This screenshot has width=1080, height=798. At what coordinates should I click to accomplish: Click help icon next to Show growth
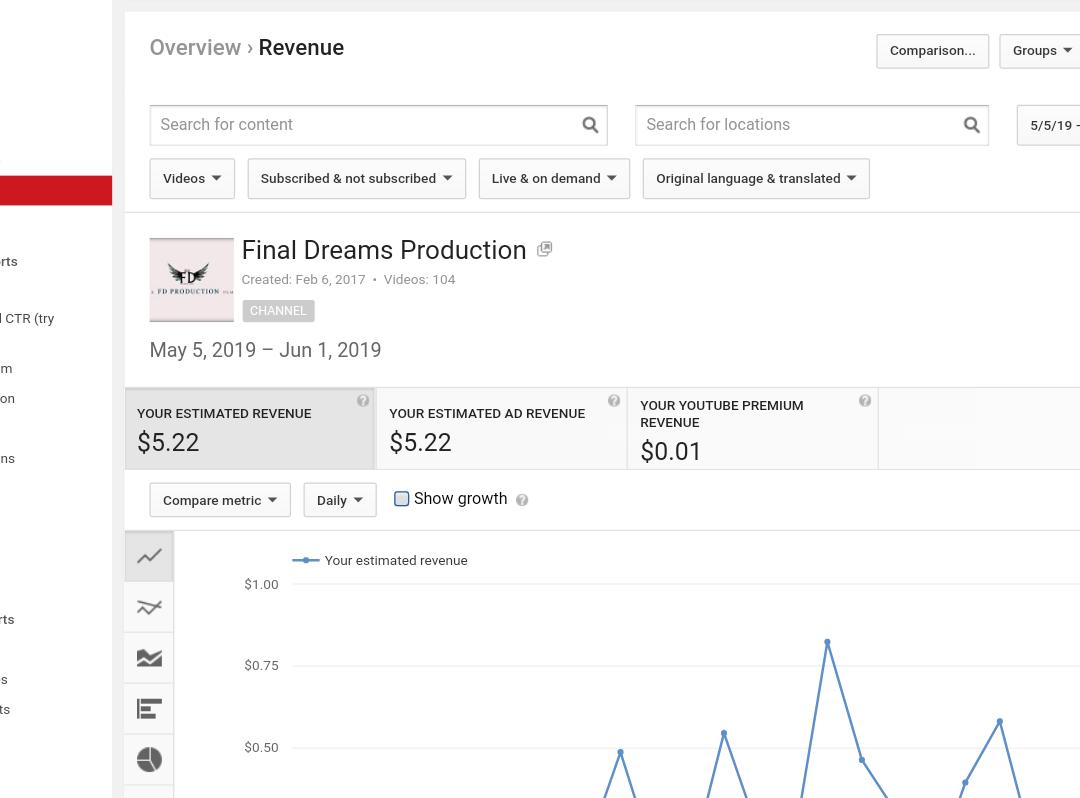pyautogui.click(x=522, y=500)
